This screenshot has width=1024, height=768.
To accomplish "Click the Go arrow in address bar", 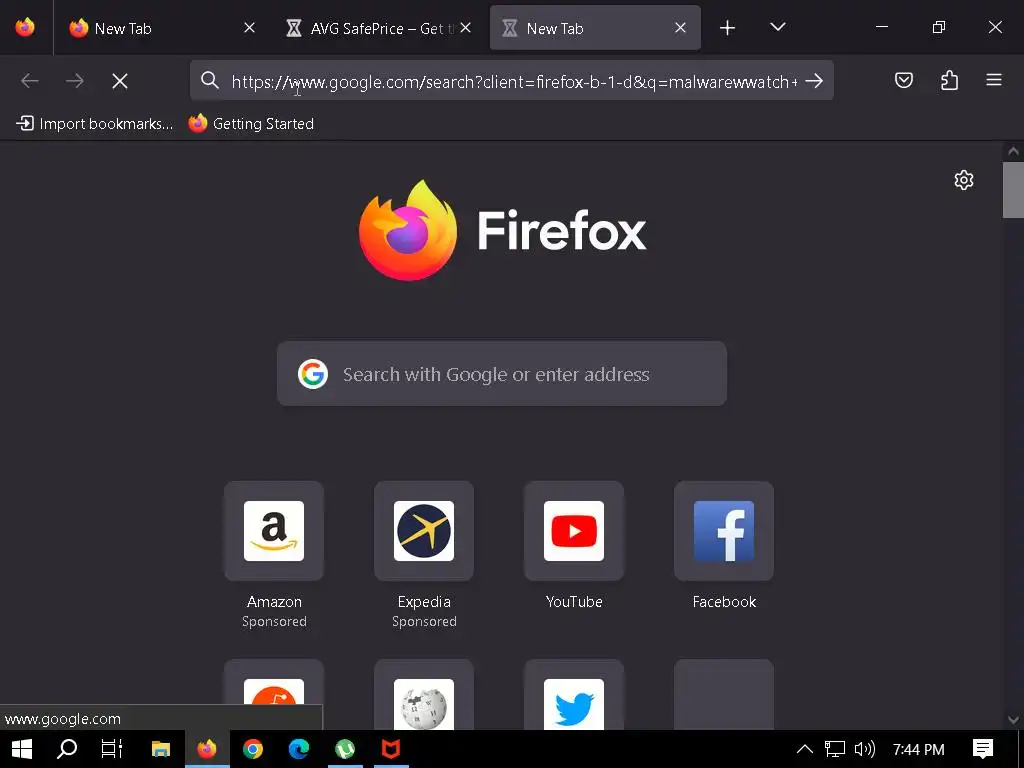I will 814,80.
